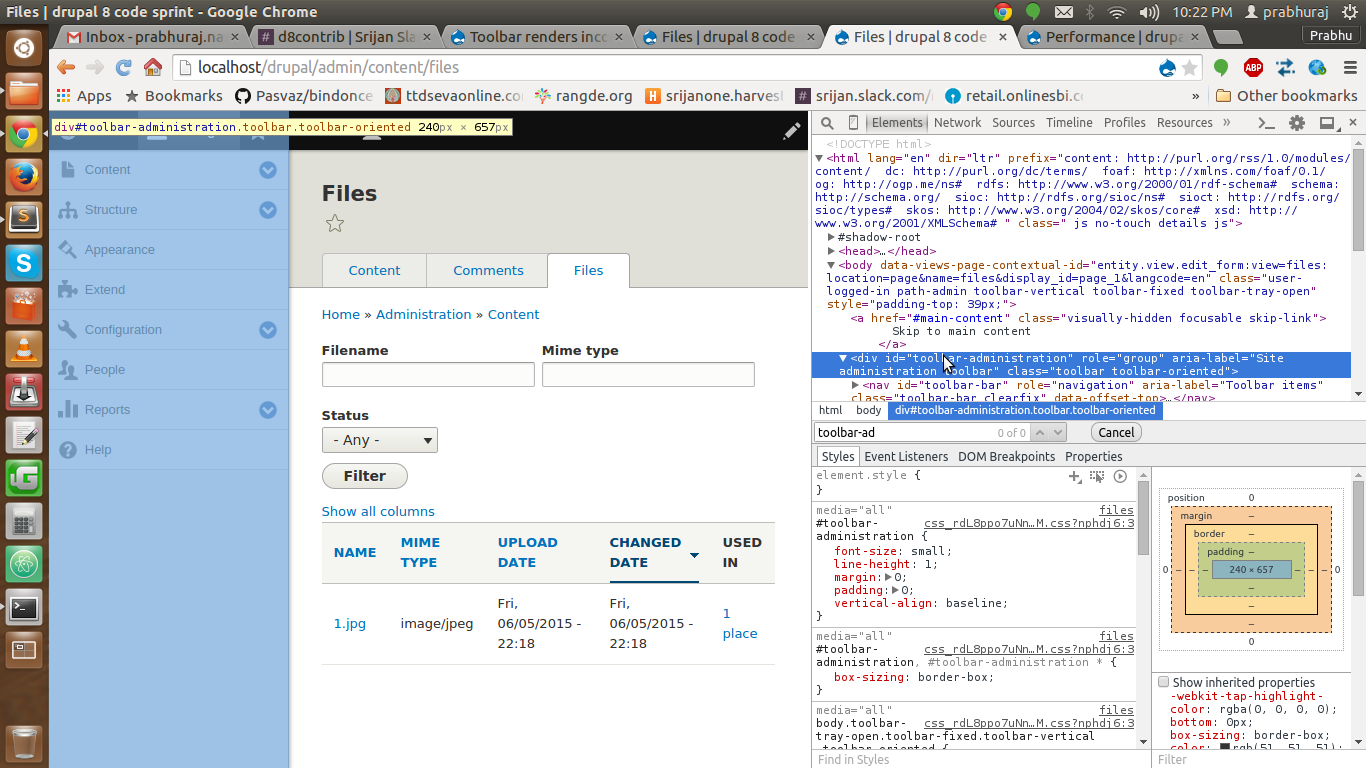Click the pencil edit icon in Drupal toolbar
The width and height of the screenshot is (1366, 768).
coord(791,131)
